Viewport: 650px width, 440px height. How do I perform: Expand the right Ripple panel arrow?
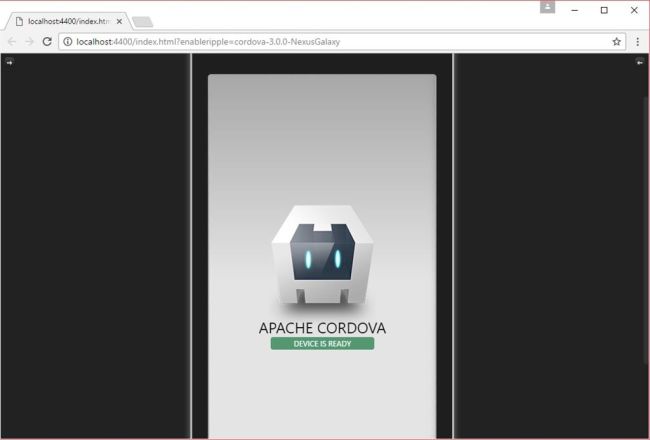pyautogui.click(x=640, y=62)
